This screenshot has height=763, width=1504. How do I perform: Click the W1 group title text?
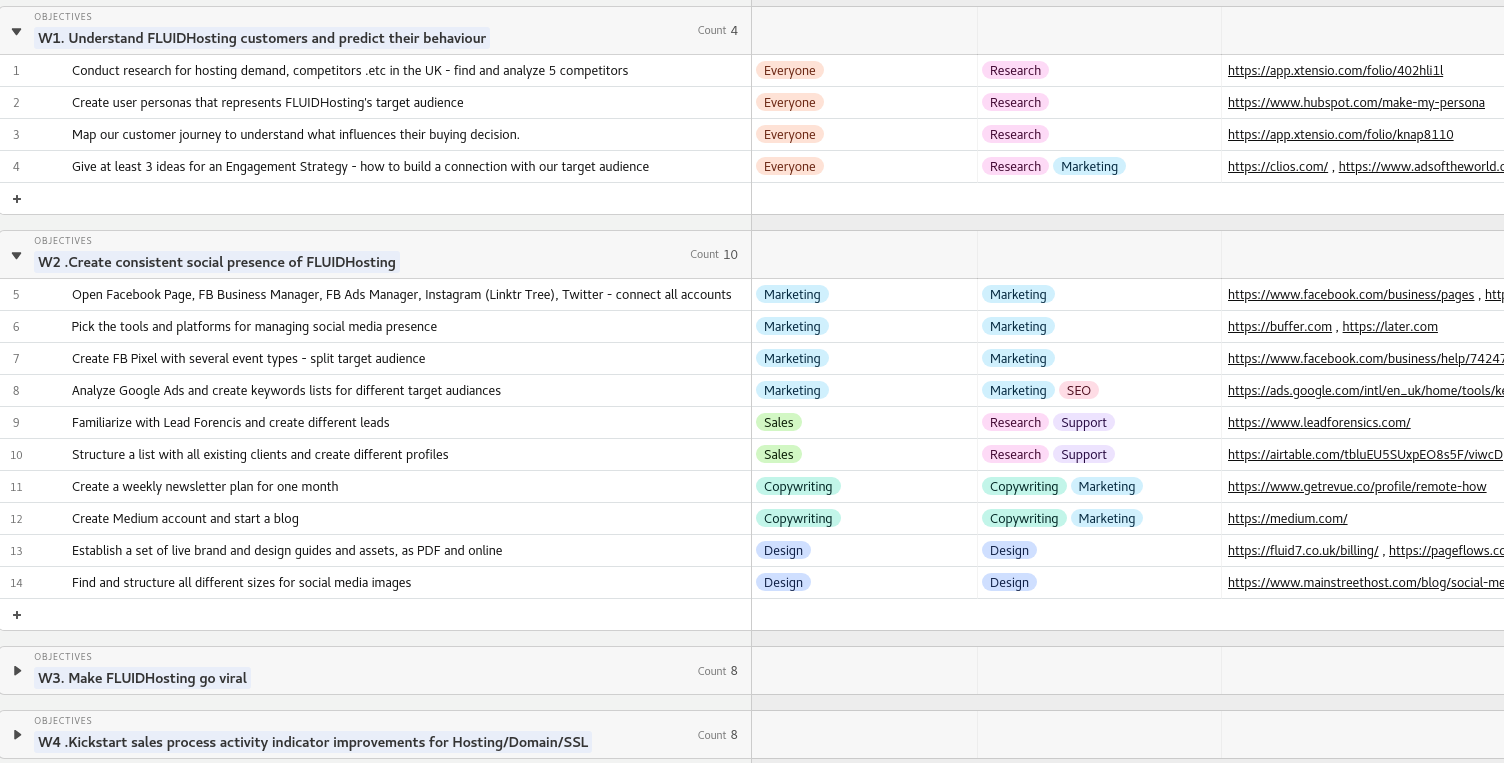(262, 38)
